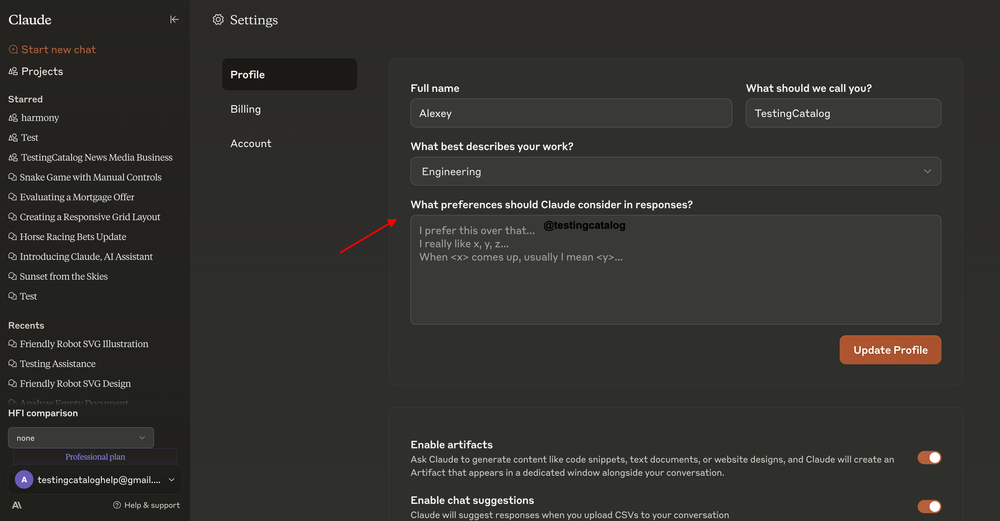Click the Start new chat plus icon

13,49
